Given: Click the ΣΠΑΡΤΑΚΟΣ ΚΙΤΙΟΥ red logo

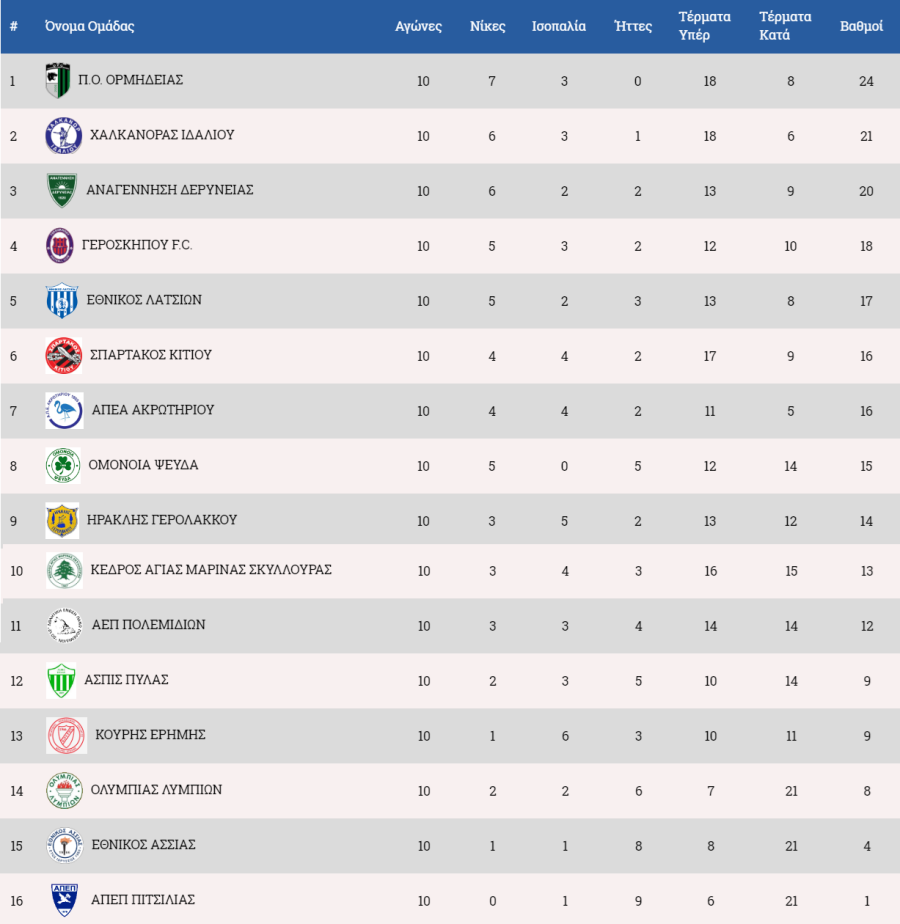Looking at the screenshot, I should (64, 355).
